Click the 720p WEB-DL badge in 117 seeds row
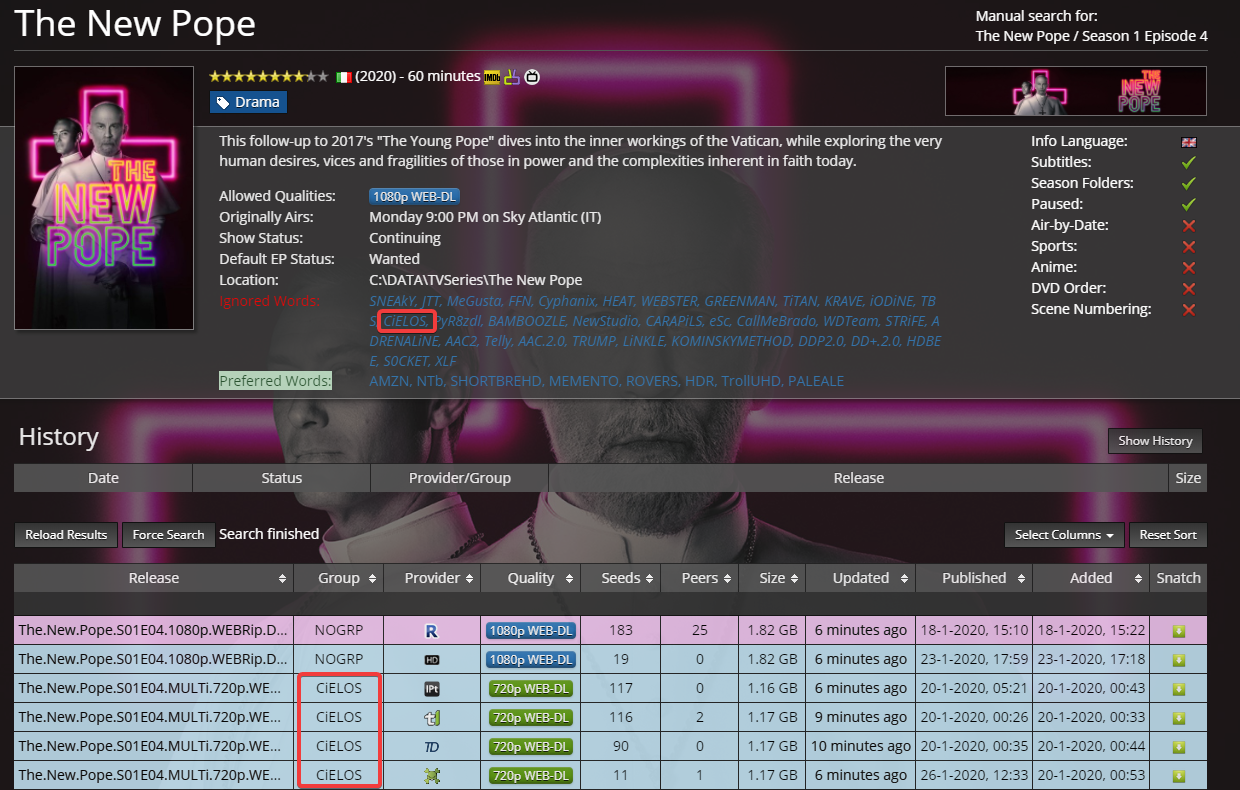The image size is (1240, 790). pos(531,689)
